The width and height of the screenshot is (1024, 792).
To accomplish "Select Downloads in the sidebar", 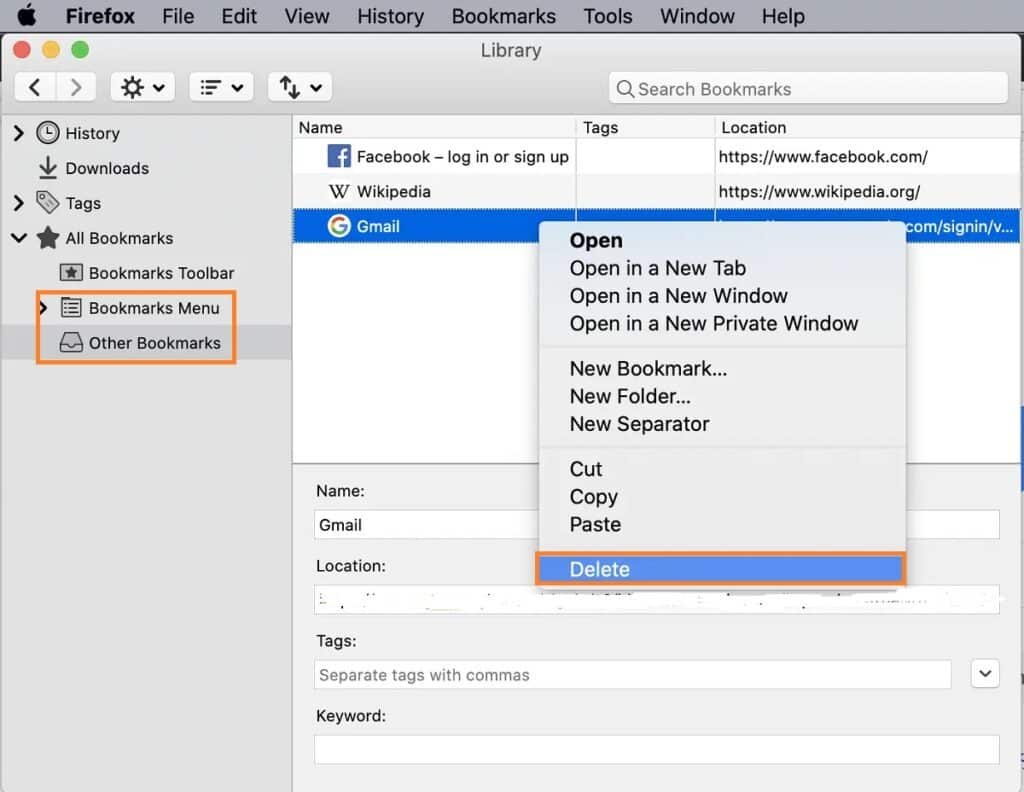I will click(x=107, y=168).
